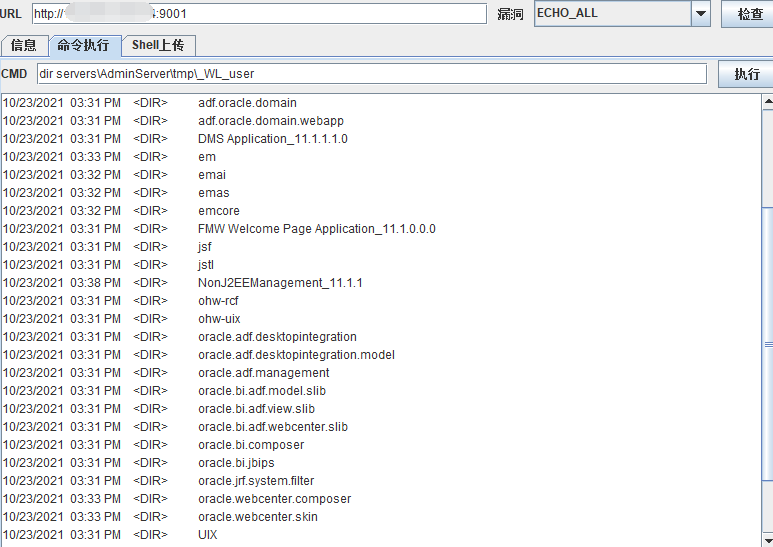Select the NonJ2EEManagement_11.1.1 line
This screenshot has width=773, height=547.
(x=182, y=283)
